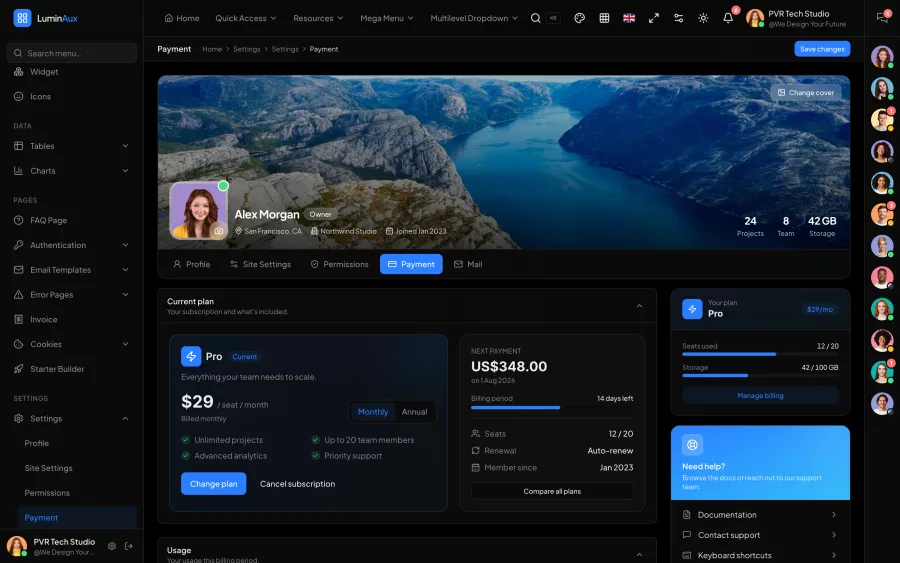The width and height of the screenshot is (900, 563).
Task: Click the Change cover button
Action: 806,92
